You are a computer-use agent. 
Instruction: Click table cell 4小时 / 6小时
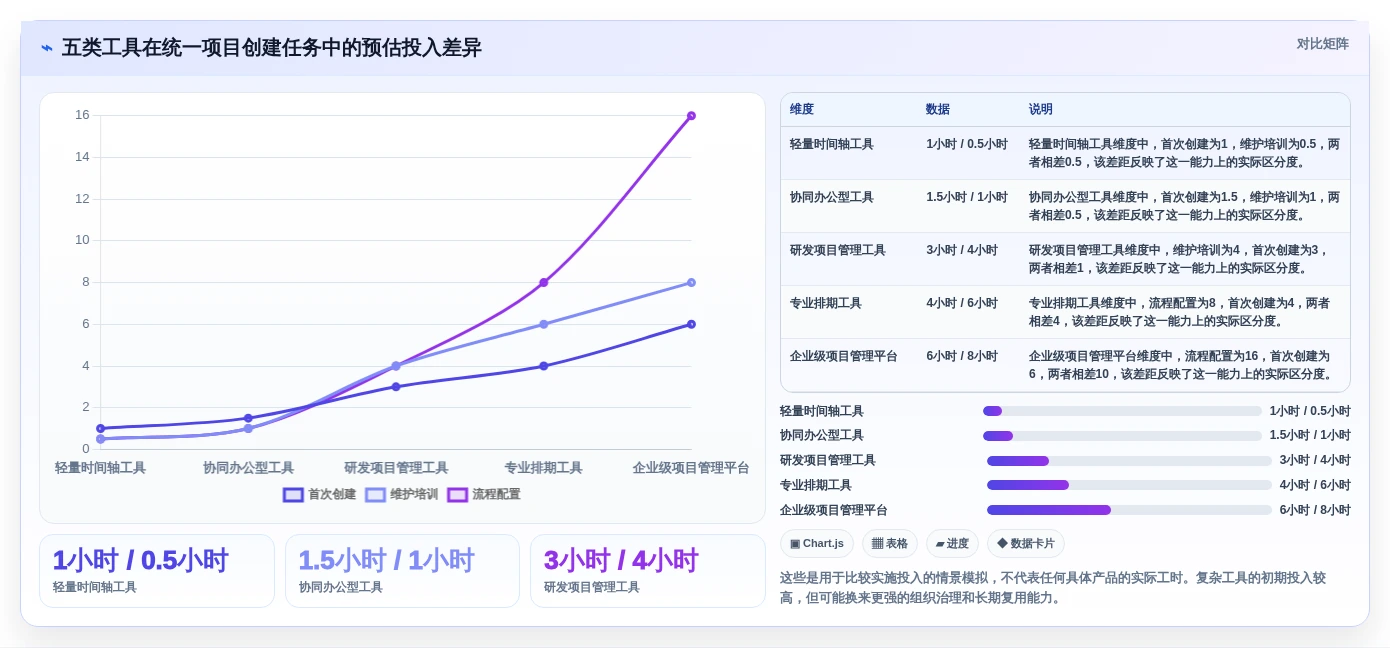click(x=962, y=303)
